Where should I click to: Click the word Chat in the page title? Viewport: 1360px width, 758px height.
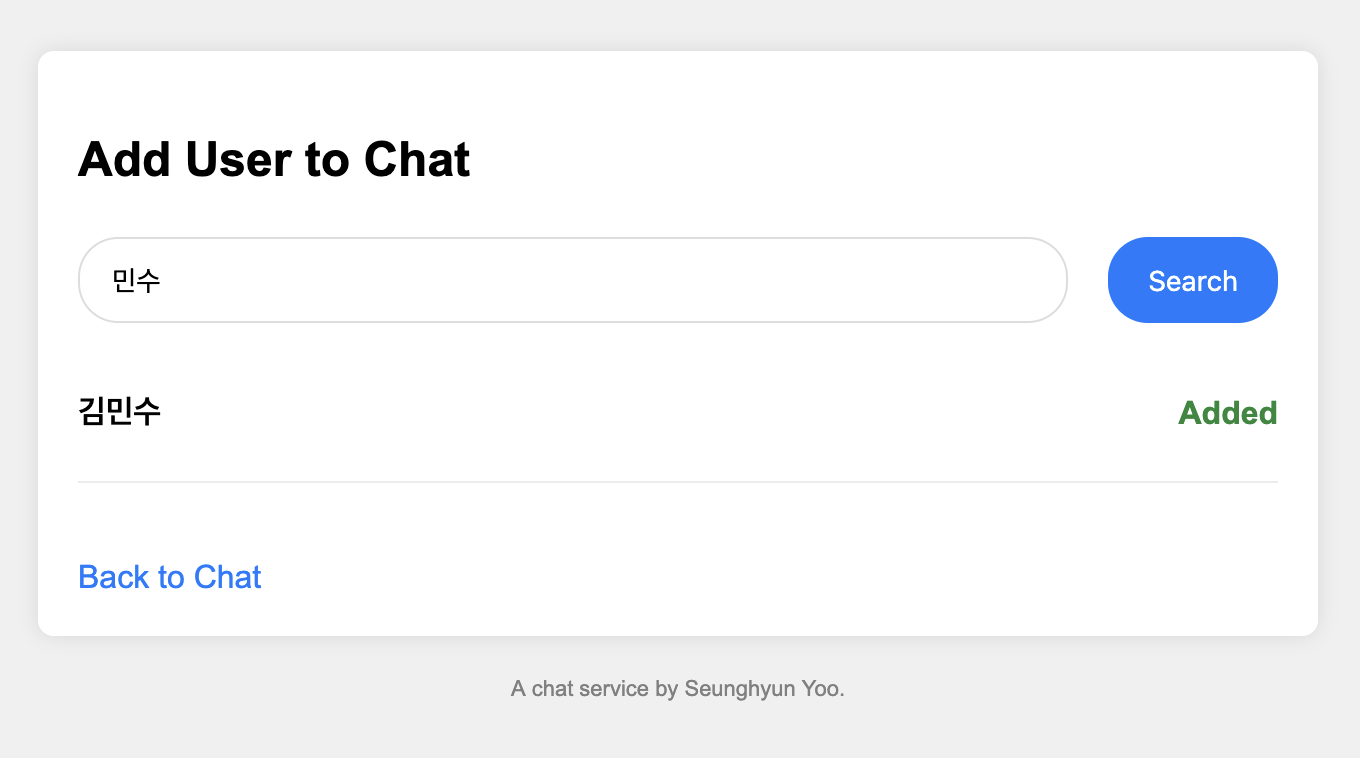point(417,159)
